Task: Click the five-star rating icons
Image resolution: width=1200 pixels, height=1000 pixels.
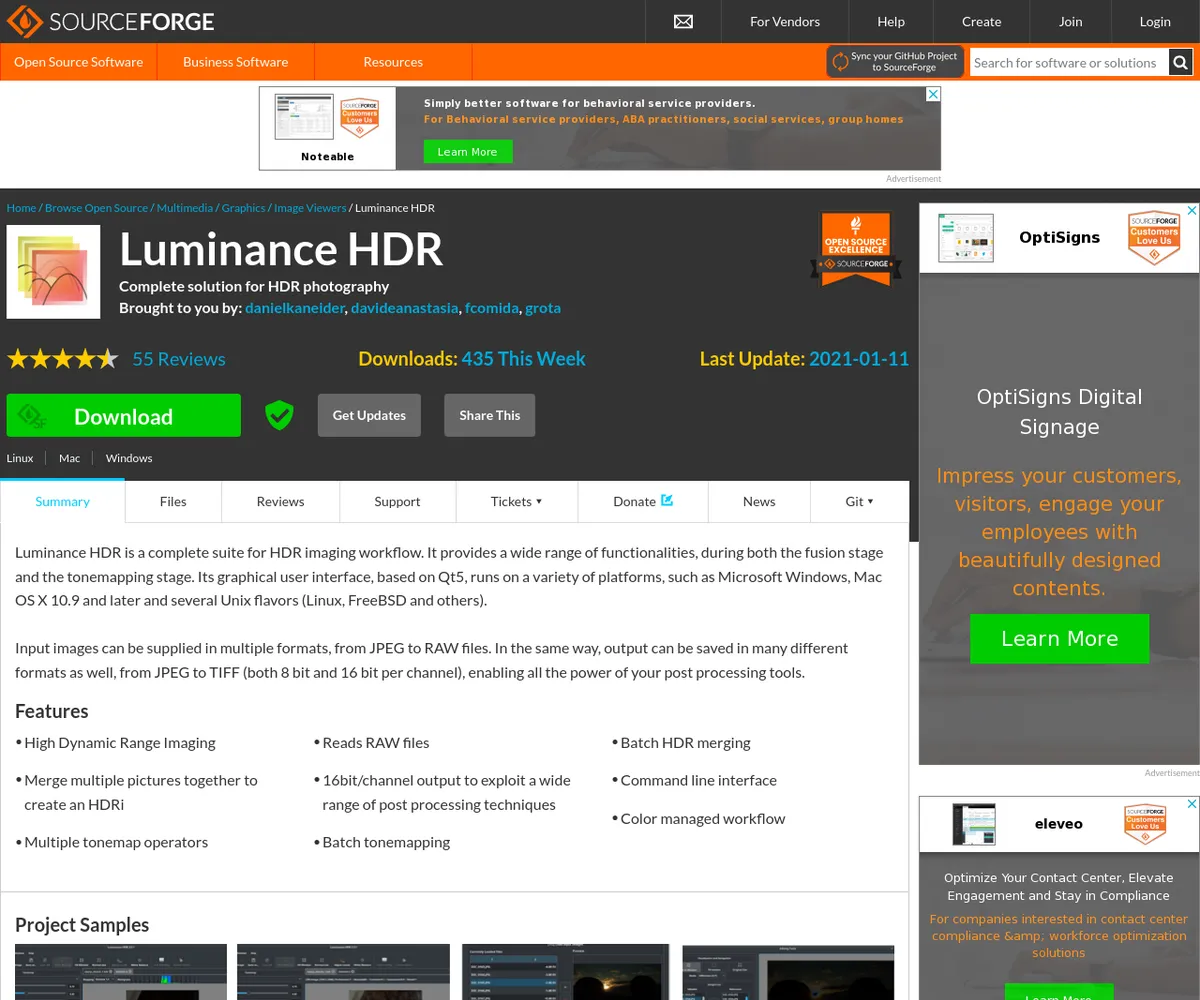Action: point(63,359)
